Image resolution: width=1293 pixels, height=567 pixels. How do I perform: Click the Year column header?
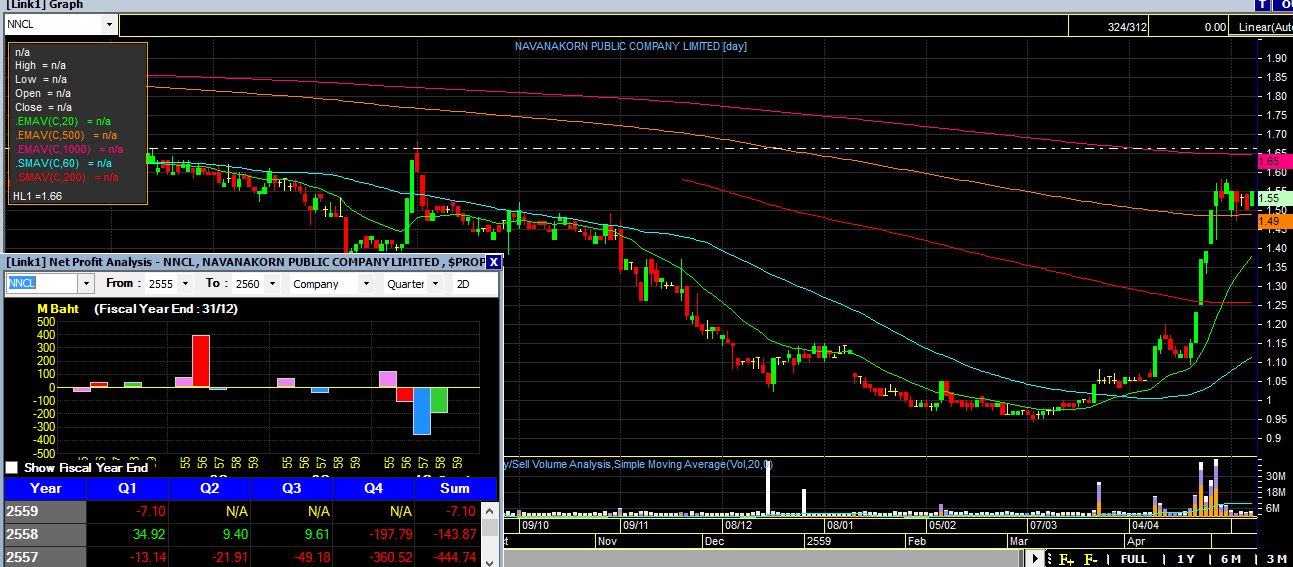click(45, 489)
